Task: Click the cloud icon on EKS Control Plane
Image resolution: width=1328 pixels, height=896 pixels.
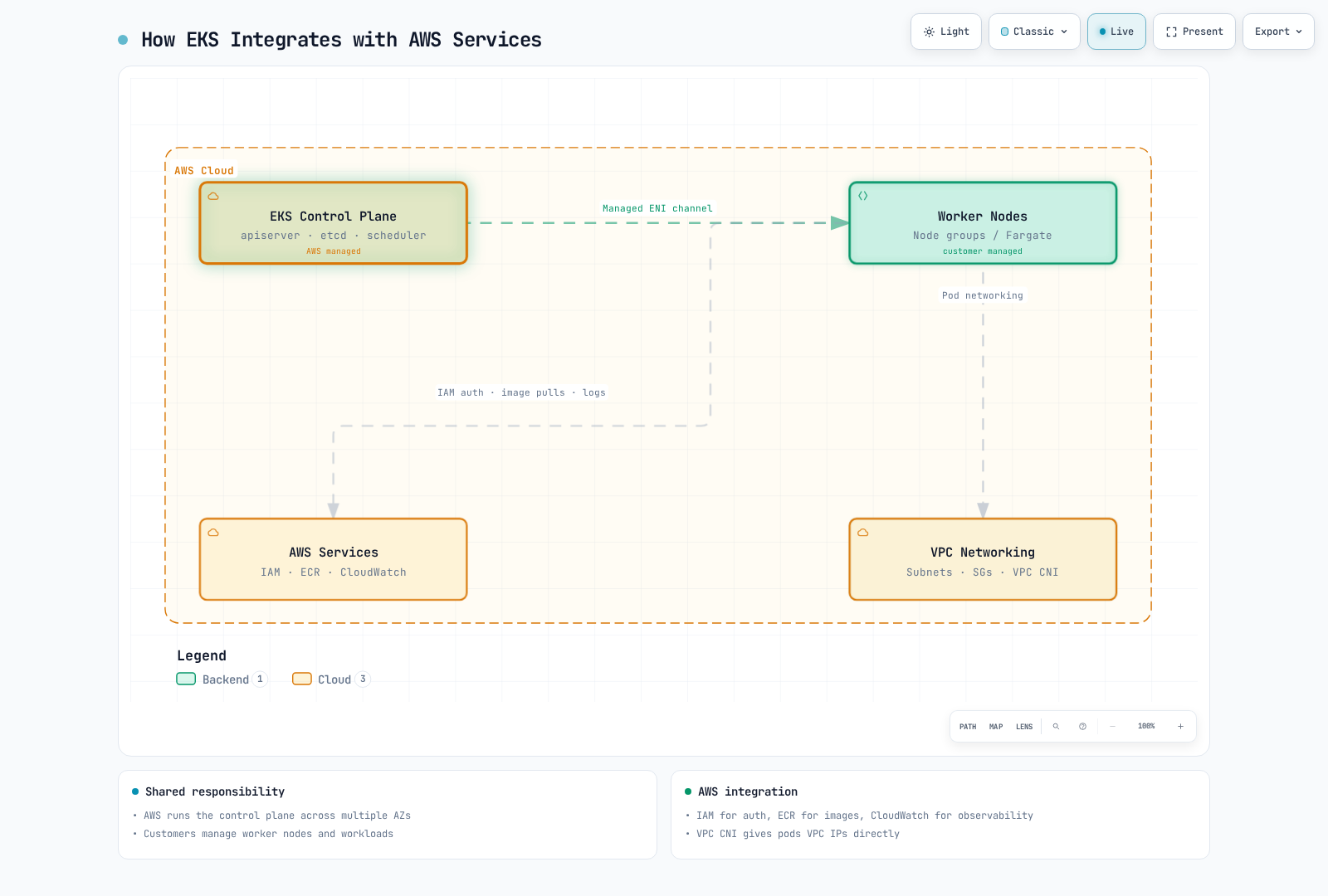Action: pyautogui.click(x=213, y=197)
